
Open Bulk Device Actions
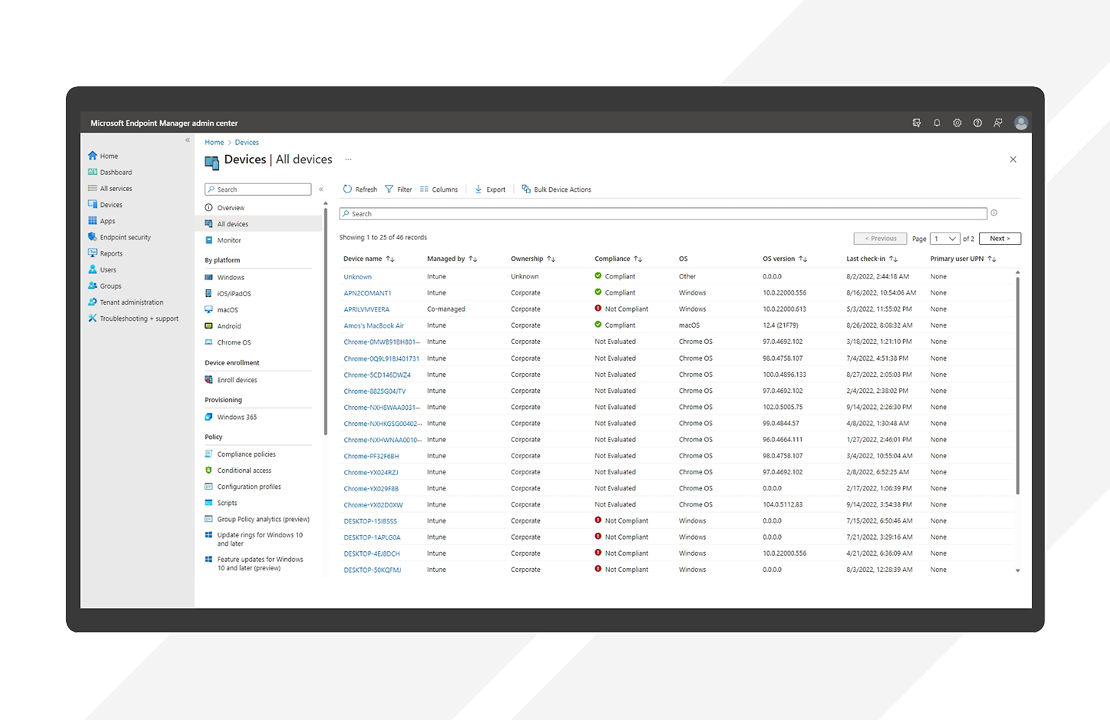556,190
